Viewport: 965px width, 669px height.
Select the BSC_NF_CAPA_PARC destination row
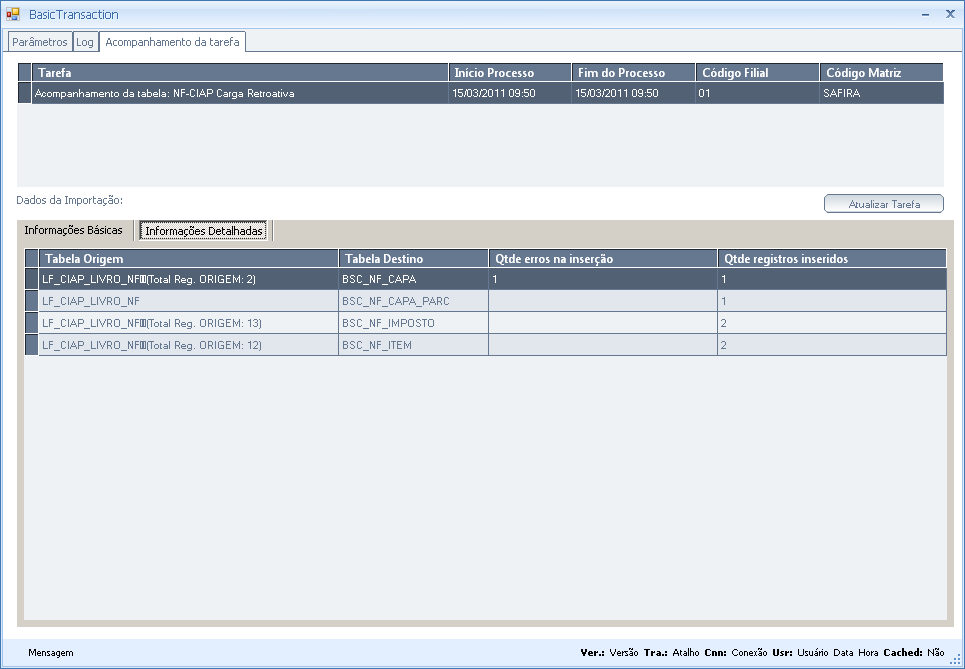(x=412, y=301)
